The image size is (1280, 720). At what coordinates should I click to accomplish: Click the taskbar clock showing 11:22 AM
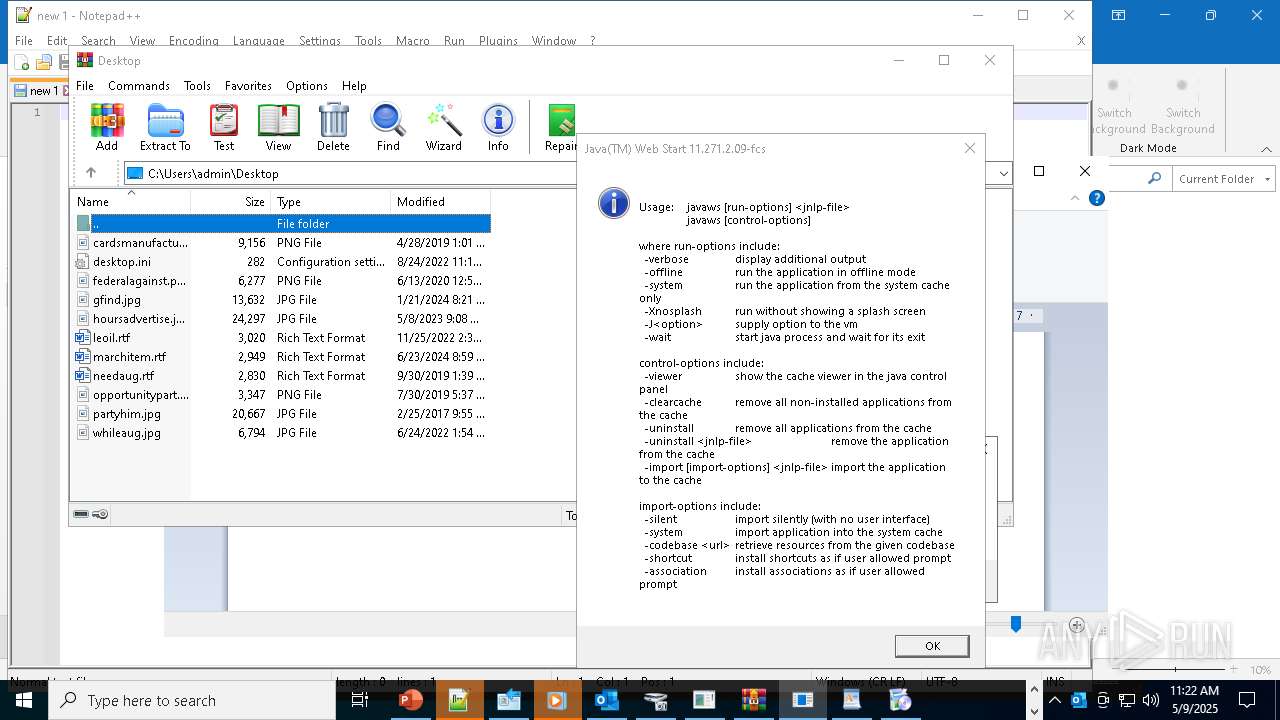tap(1193, 700)
